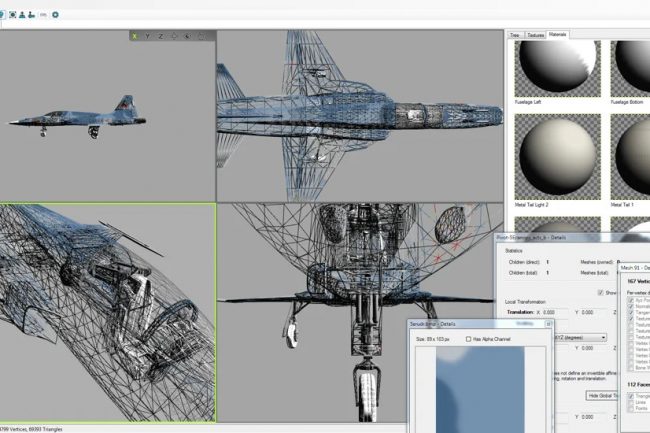The height and width of the screenshot is (433, 650).
Task: Lock camera to the Y axis
Action: pyautogui.click(x=148, y=36)
